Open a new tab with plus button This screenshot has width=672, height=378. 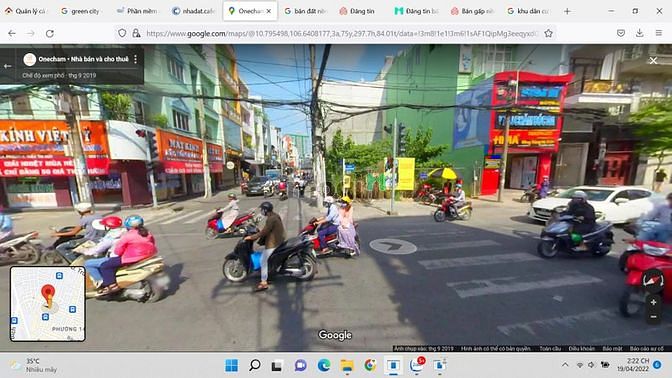(x=567, y=11)
